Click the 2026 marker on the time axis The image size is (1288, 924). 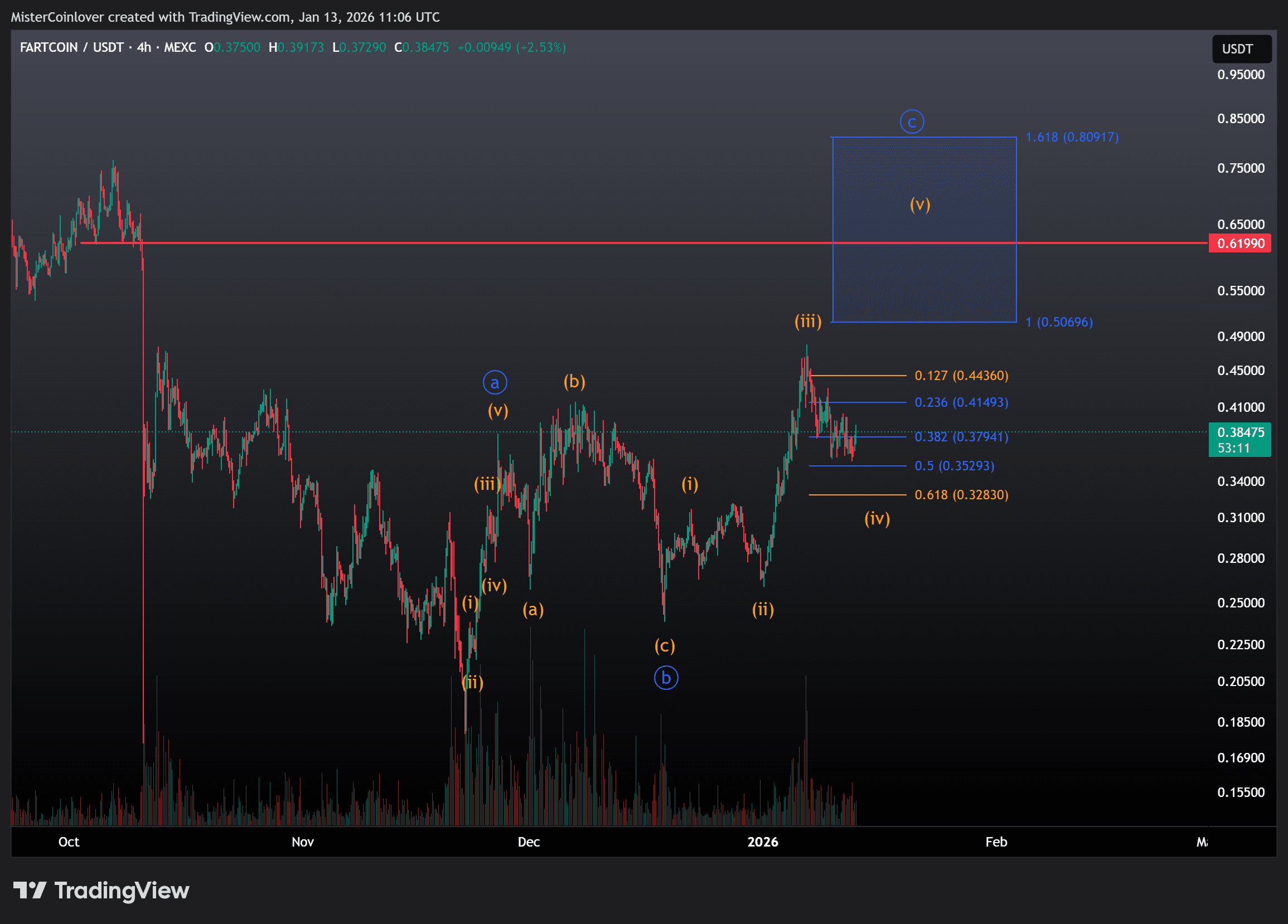[x=762, y=842]
